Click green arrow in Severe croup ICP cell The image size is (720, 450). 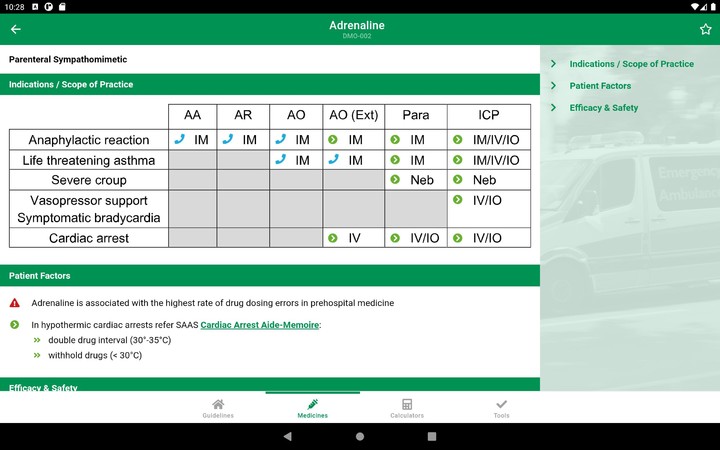[457, 180]
